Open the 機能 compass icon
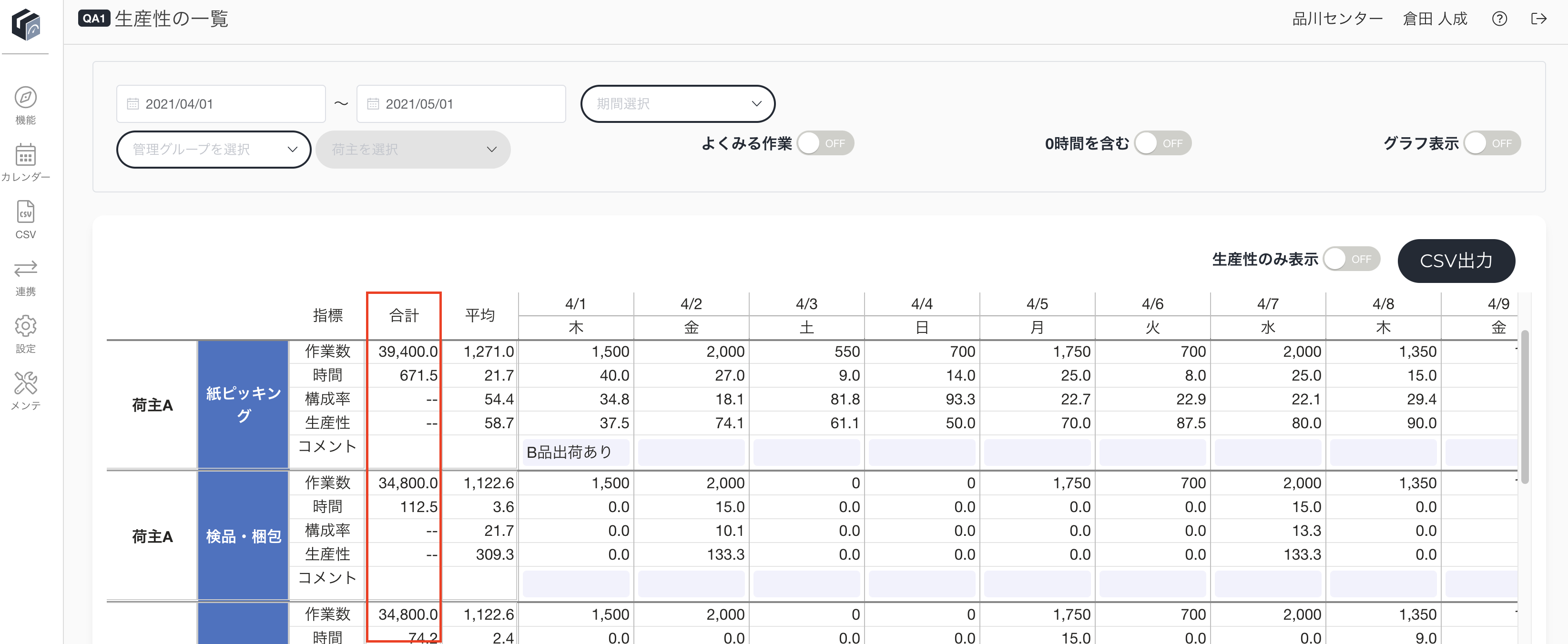 coord(26,97)
